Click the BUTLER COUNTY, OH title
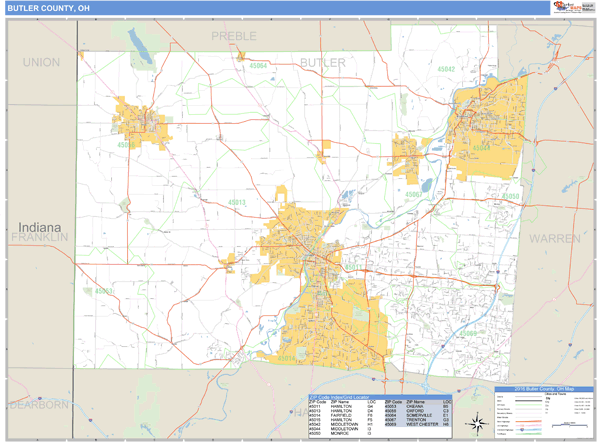600x442 pixels. [x=45, y=9]
